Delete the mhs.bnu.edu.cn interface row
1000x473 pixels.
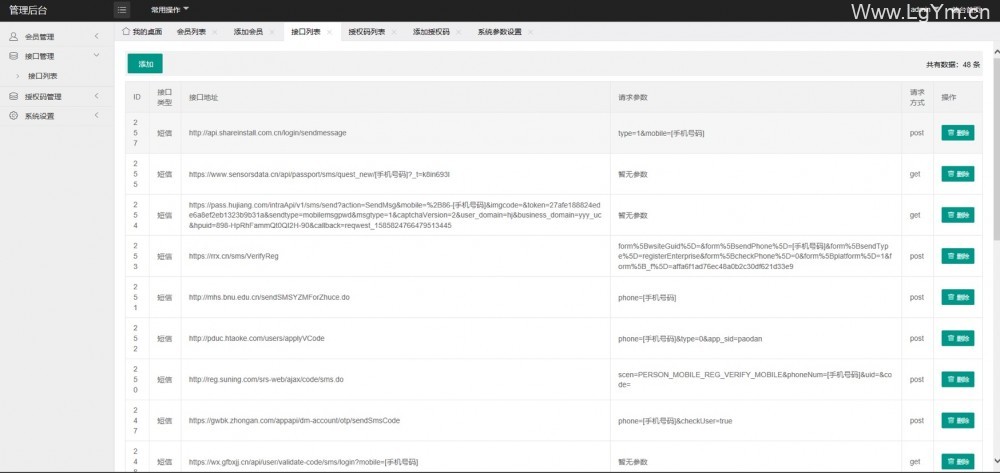pyautogui.click(x=958, y=297)
